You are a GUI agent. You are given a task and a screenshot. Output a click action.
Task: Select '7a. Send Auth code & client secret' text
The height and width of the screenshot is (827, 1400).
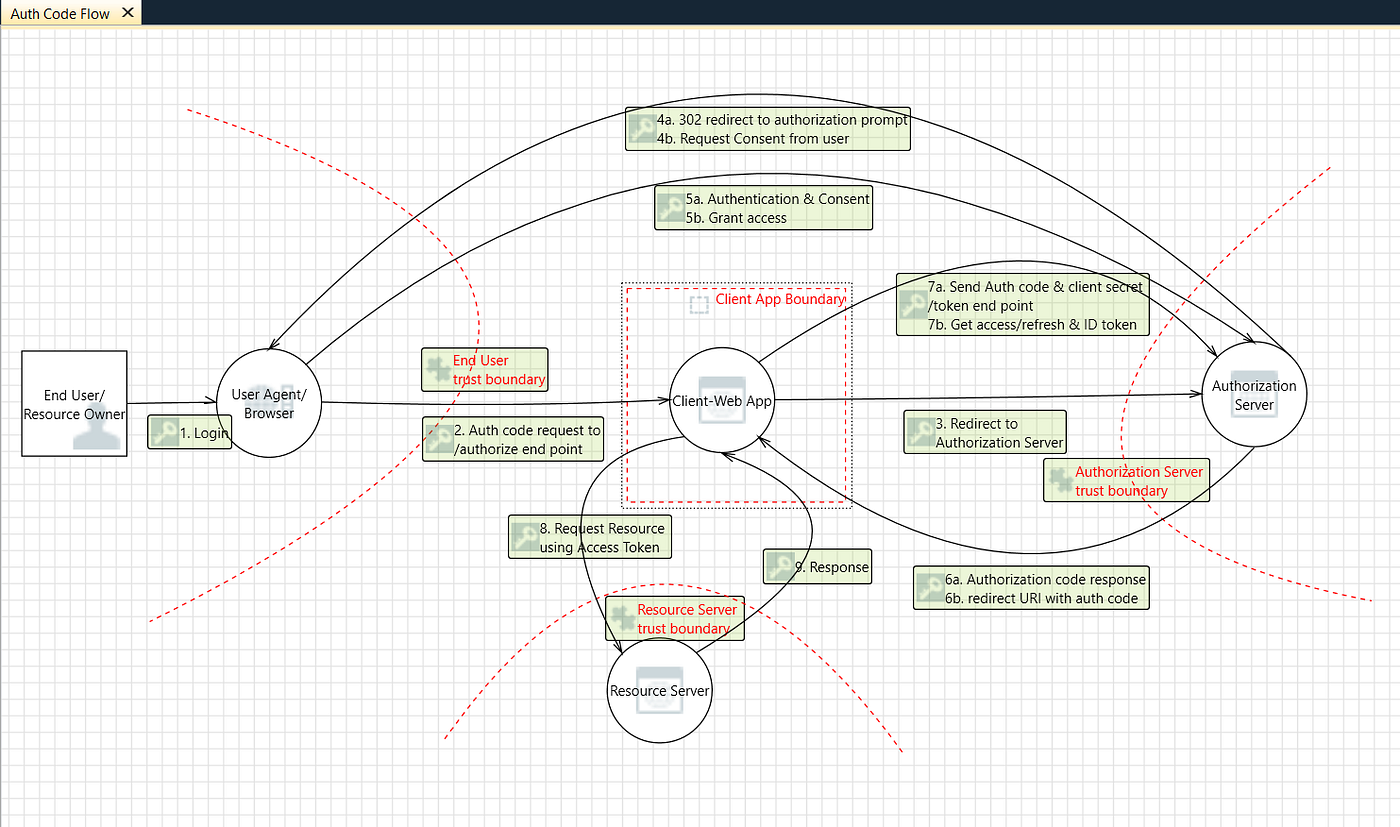[1035, 286]
